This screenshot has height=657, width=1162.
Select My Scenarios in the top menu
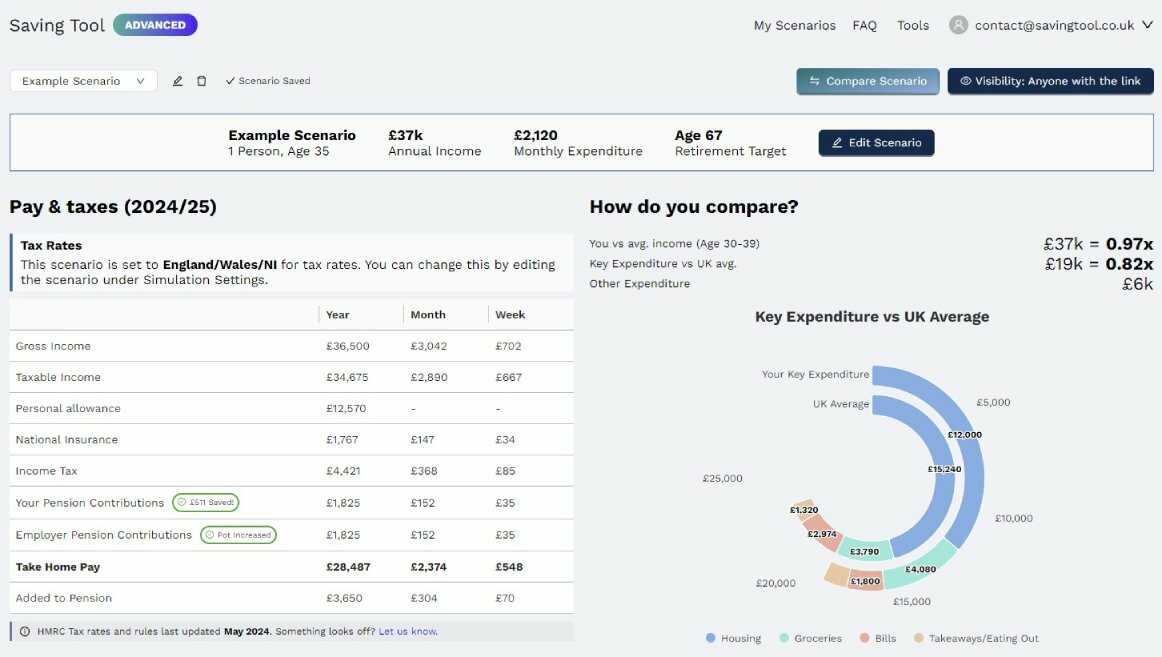click(794, 24)
